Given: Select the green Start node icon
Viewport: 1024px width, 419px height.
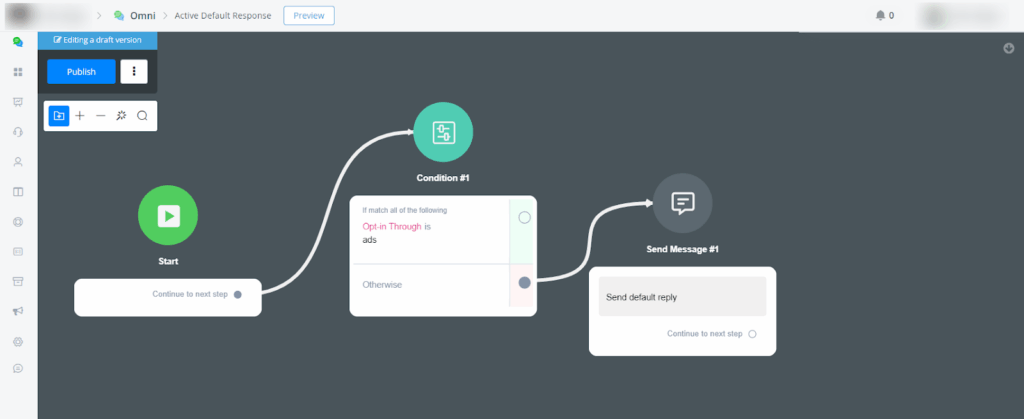Looking at the screenshot, I should tap(168, 215).
